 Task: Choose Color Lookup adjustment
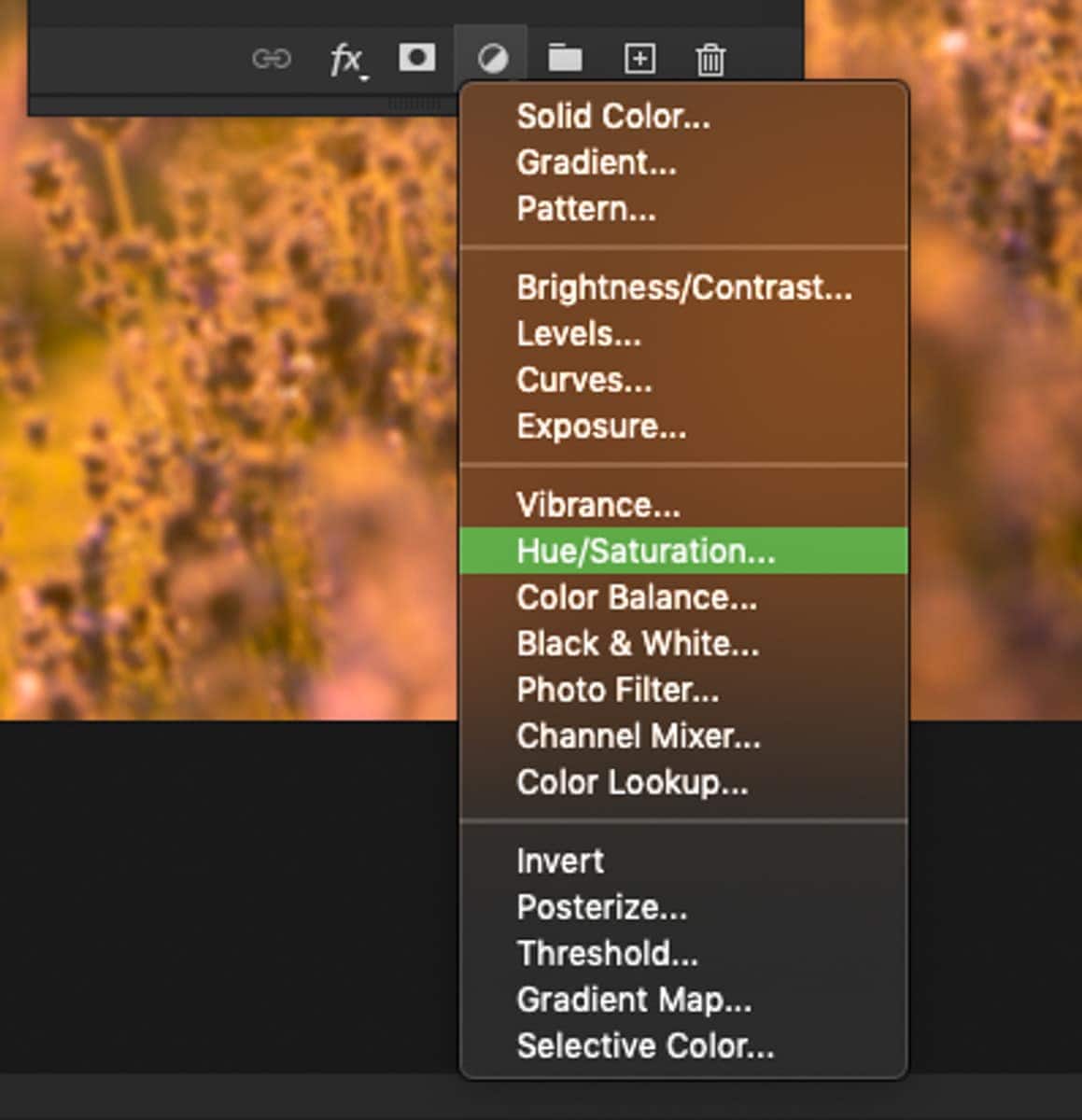pyautogui.click(x=683, y=782)
